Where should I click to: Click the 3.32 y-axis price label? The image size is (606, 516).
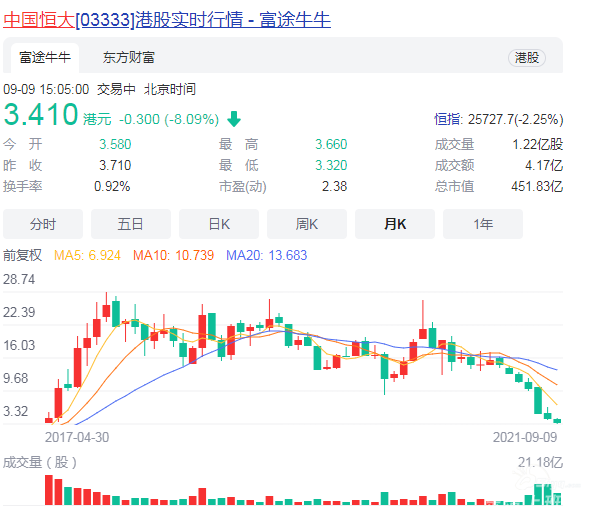pos(15,411)
